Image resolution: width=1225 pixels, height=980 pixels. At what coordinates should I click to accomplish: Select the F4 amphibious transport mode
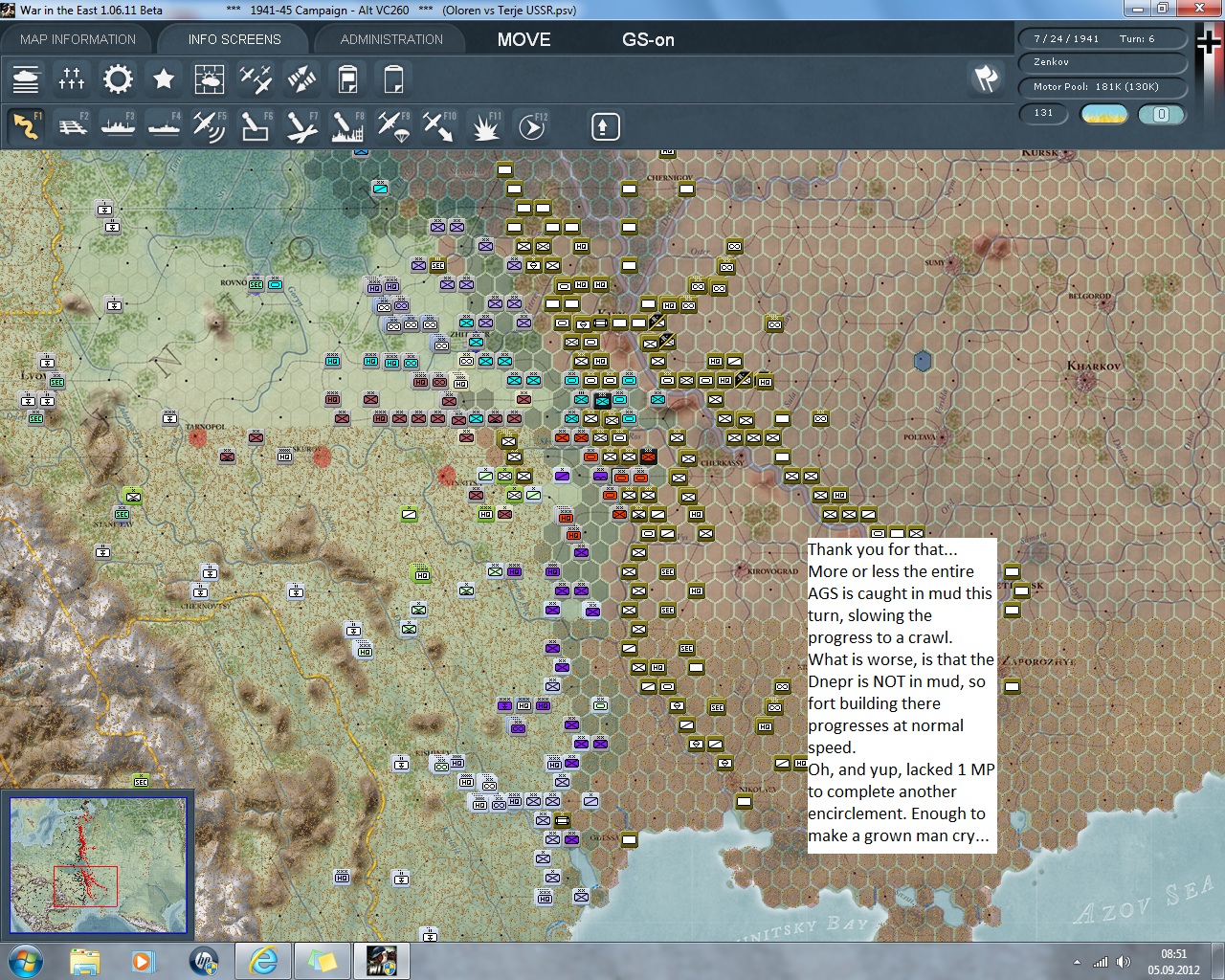click(x=164, y=126)
